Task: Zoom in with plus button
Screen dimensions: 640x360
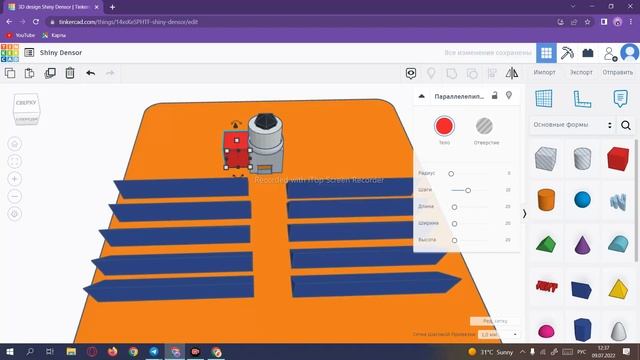Action: click(x=15, y=179)
